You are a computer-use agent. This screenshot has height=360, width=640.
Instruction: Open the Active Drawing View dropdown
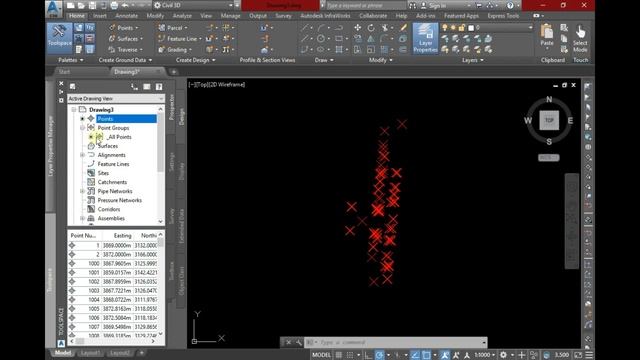click(116, 99)
